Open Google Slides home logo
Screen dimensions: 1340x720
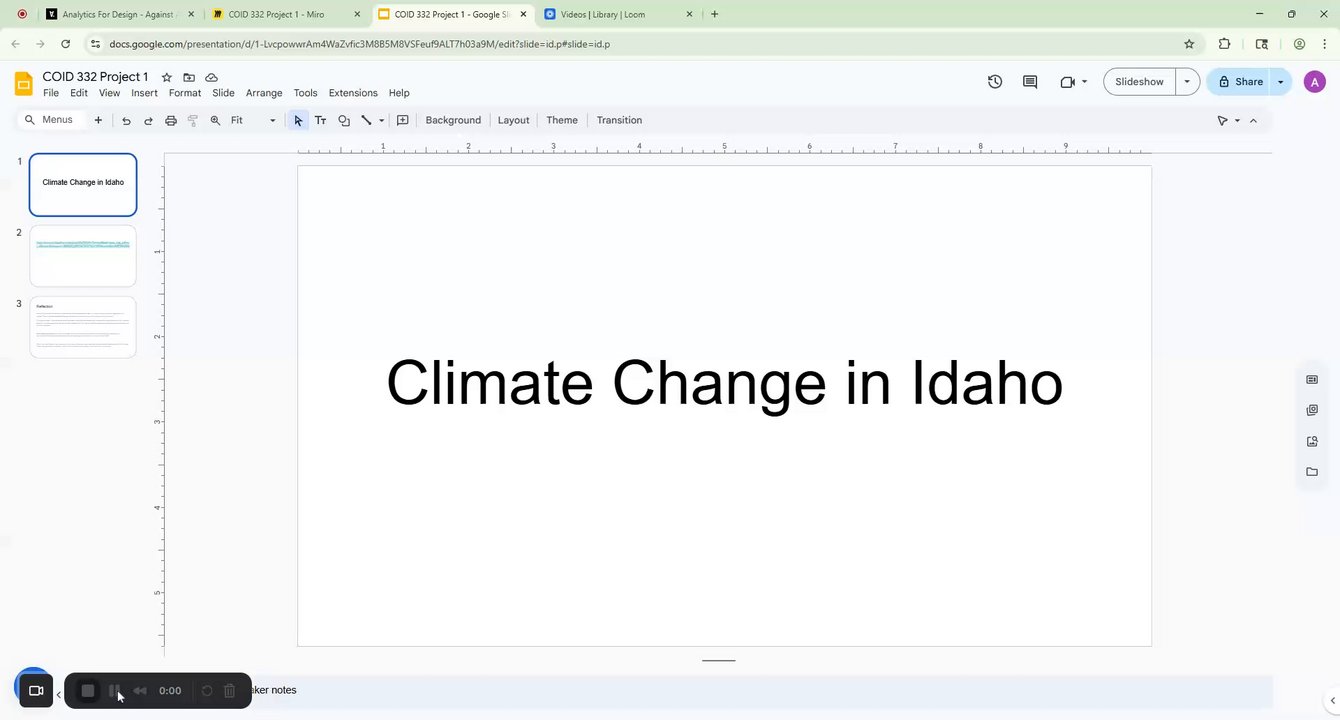tap(23, 84)
